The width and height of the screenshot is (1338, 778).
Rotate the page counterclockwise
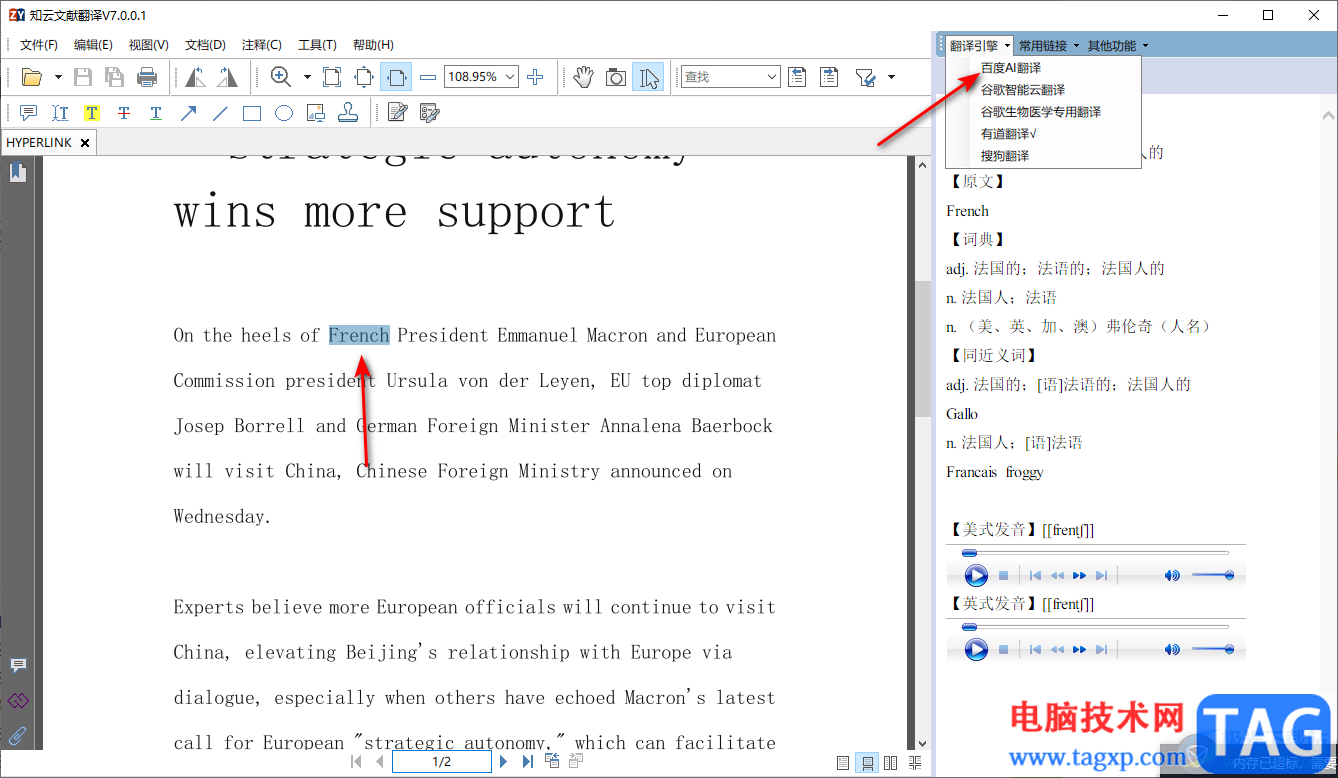pos(196,77)
